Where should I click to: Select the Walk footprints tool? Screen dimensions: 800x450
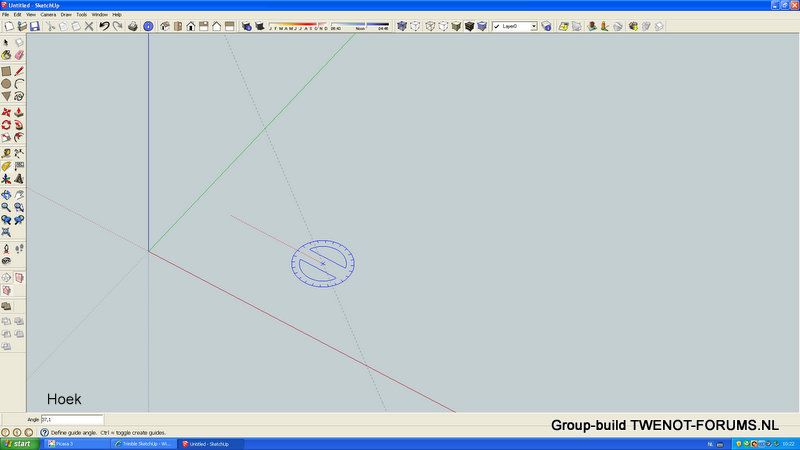pos(19,249)
